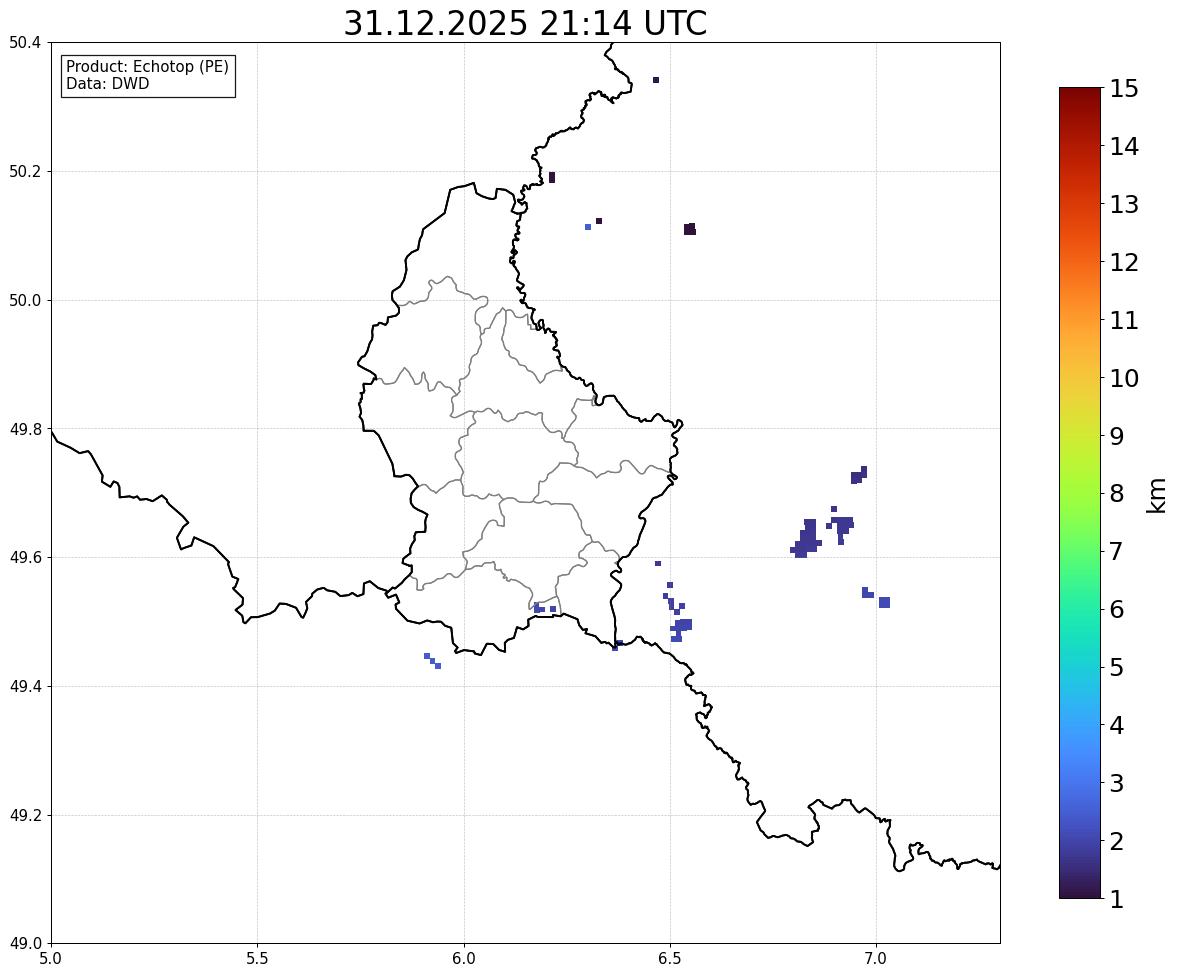Click the colorbar label '5'
This screenshot has width=1178, height=976.
coord(1116,667)
